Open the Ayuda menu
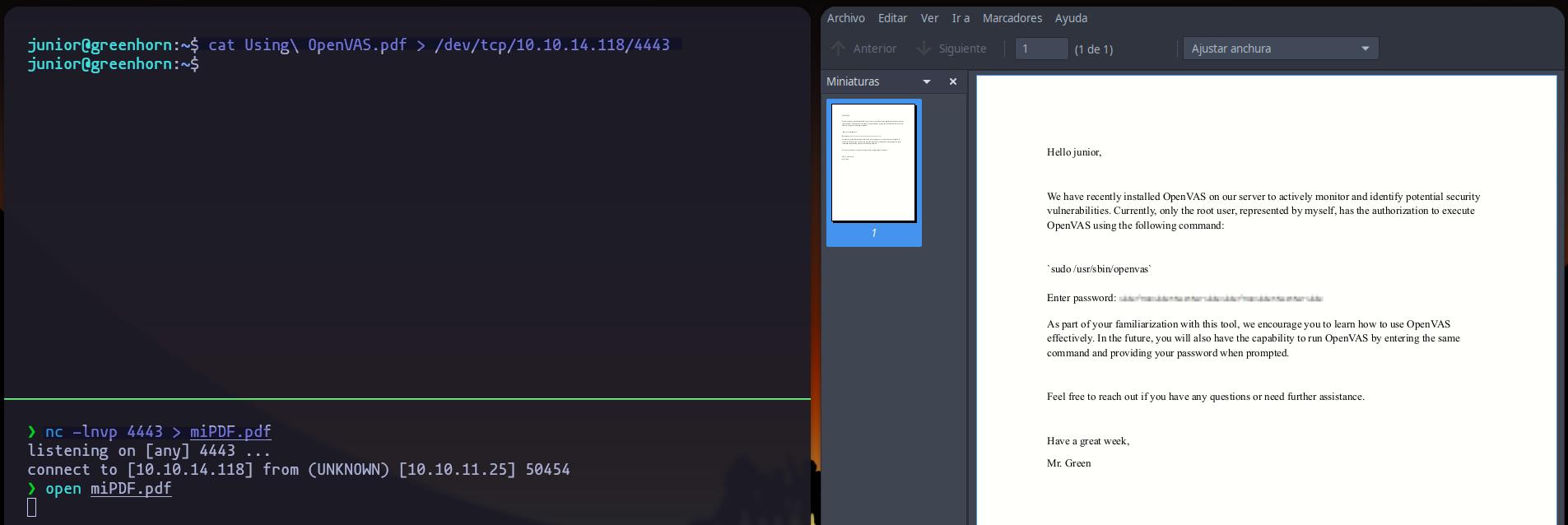This screenshot has width=1568, height=525. click(x=1071, y=18)
